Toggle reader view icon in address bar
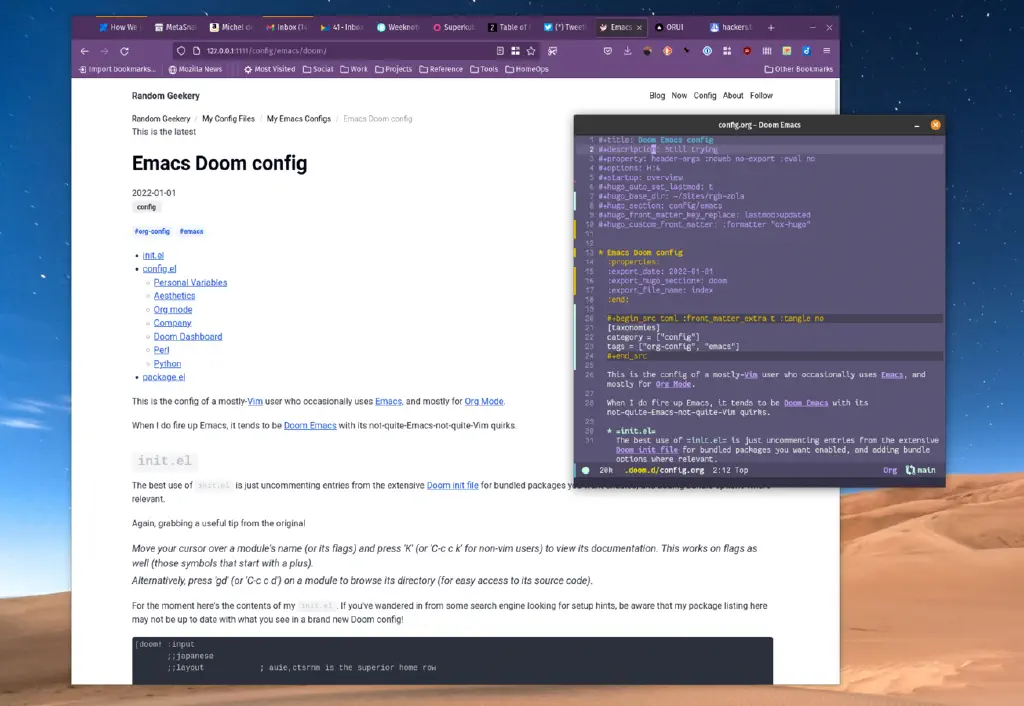Image resolution: width=1024 pixels, height=706 pixels. [500, 51]
